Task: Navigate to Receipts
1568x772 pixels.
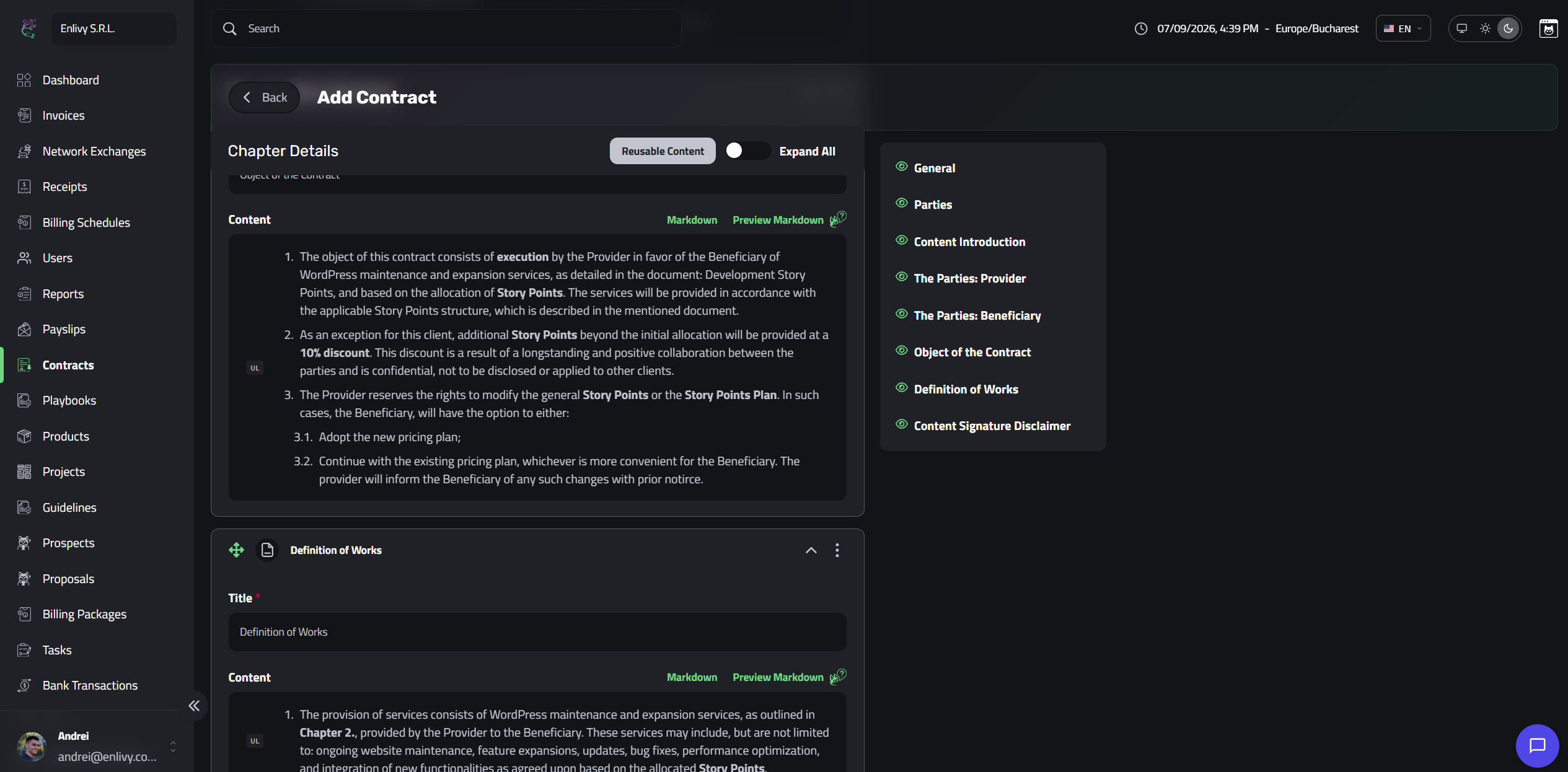Action: [64, 186]
